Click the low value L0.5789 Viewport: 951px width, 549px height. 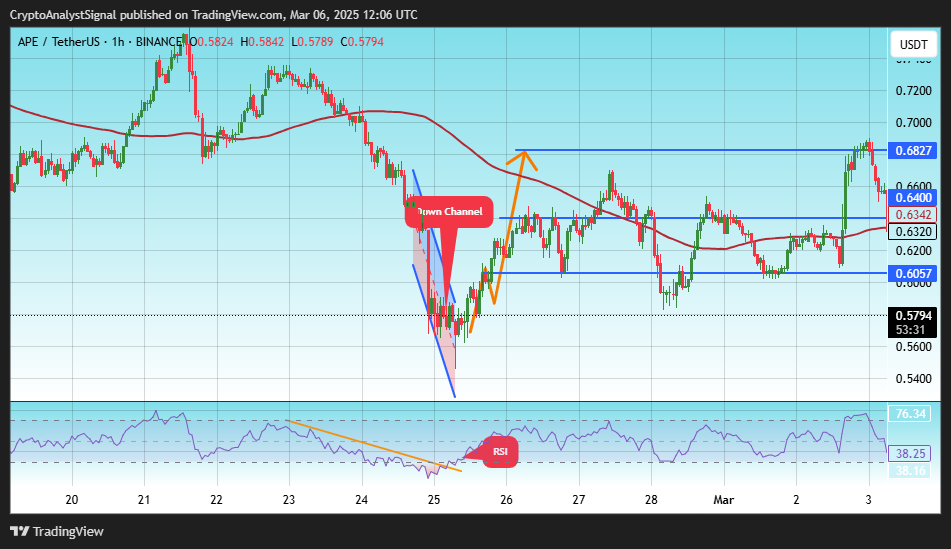(x=312, y=42)
